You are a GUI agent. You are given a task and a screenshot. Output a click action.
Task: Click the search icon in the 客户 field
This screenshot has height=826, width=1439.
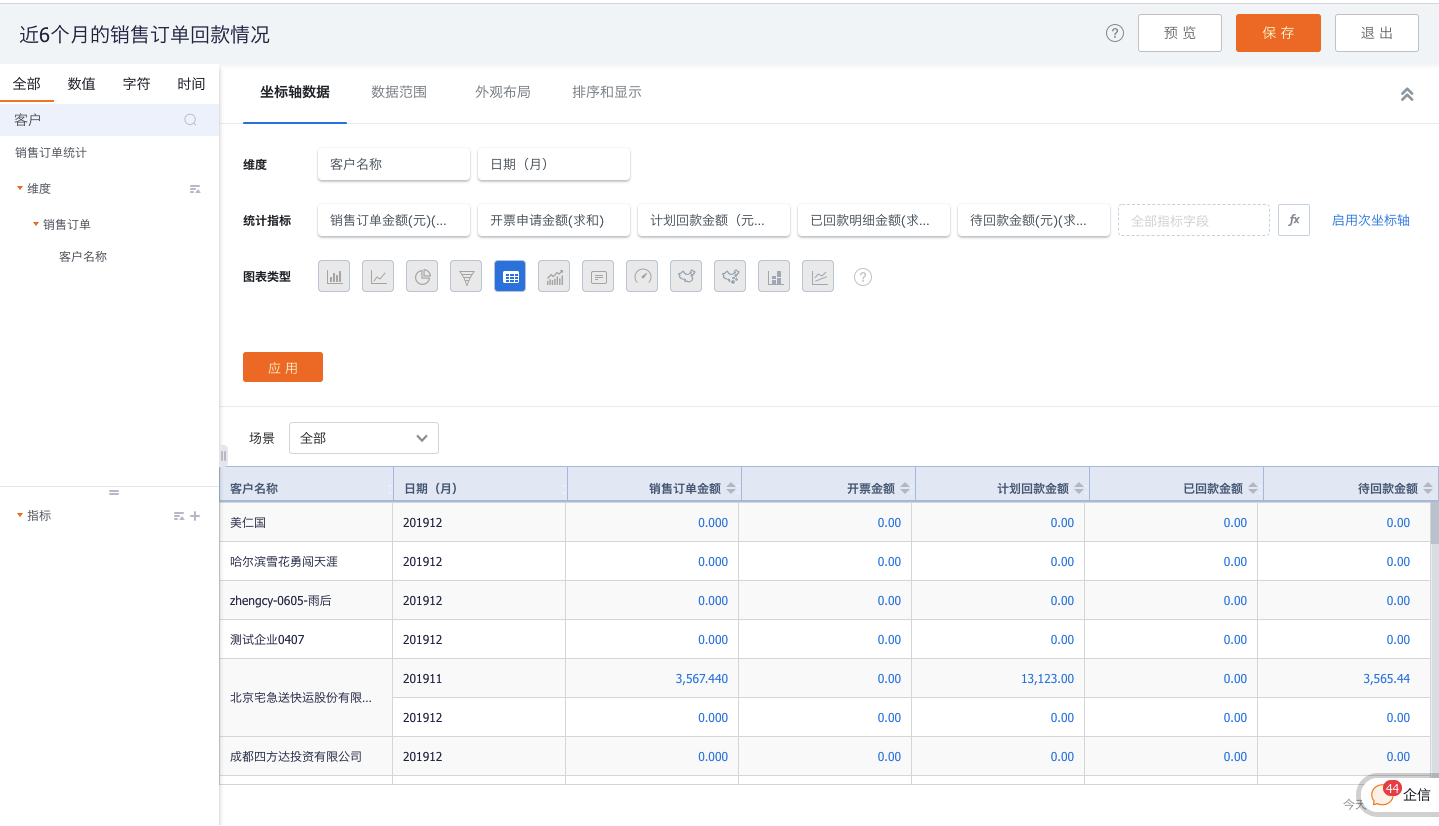click(191, 120)
